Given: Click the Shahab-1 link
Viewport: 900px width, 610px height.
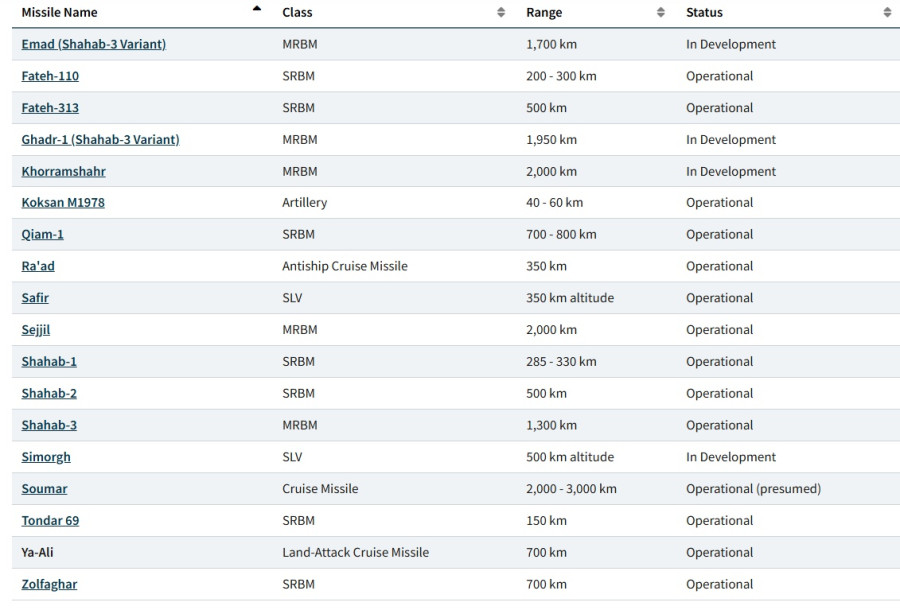Looking at the screenshot, I should (x=49, y=362).
